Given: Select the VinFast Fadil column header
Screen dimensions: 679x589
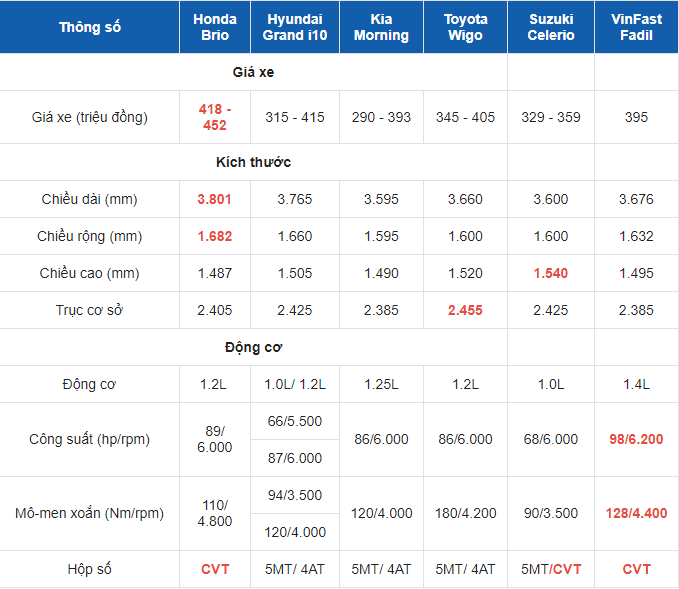Looking at the screenshot, I should (636, 27).
